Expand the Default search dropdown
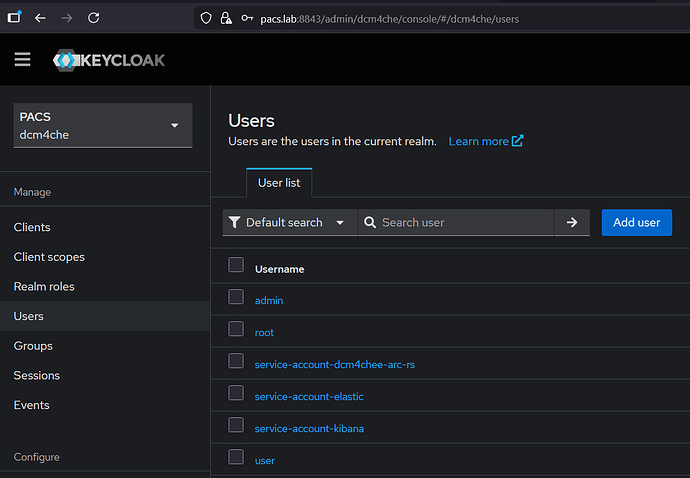Screen dimensions: 690x478 pos(289,223)
